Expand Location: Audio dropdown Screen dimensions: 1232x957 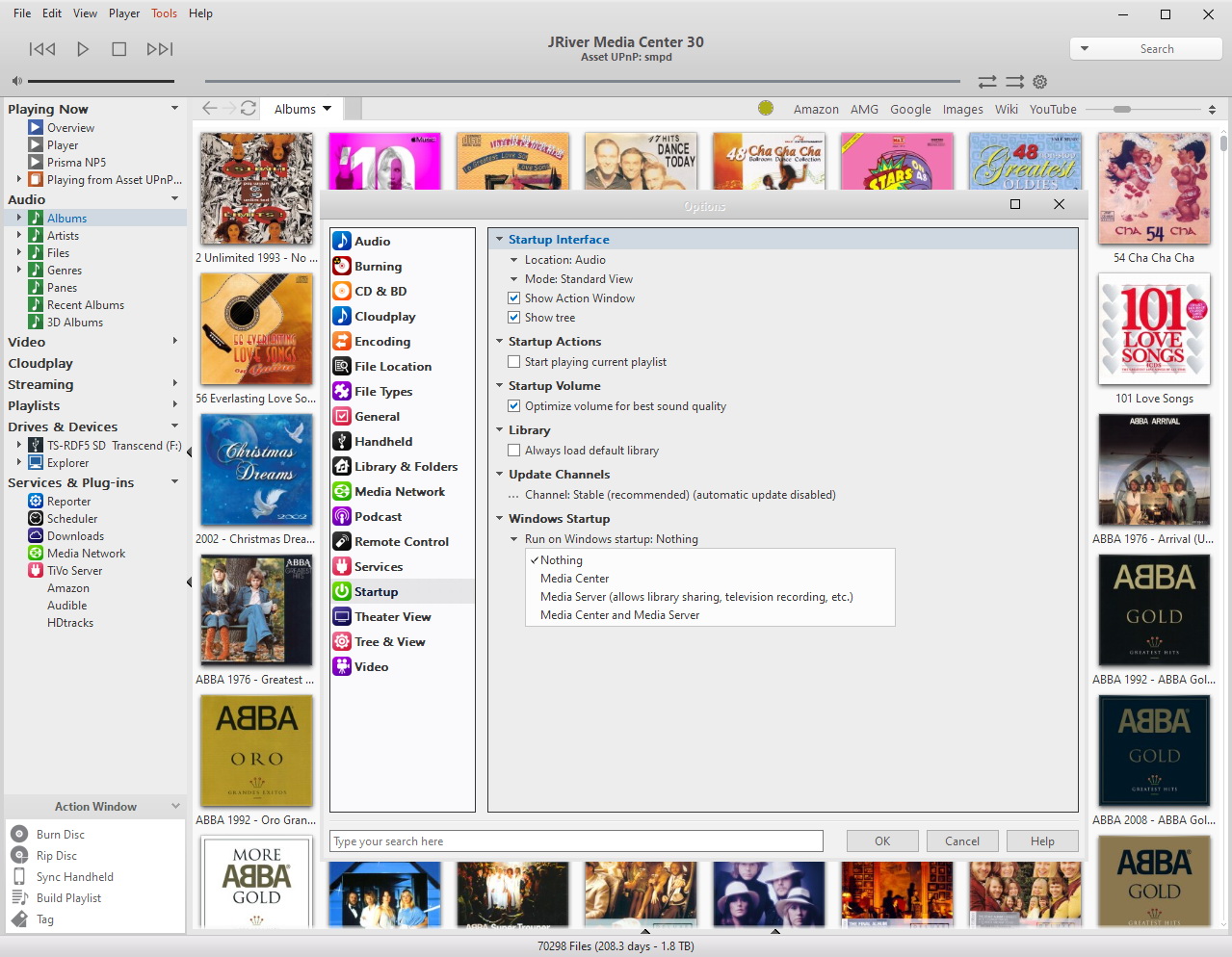click(514, 260)
